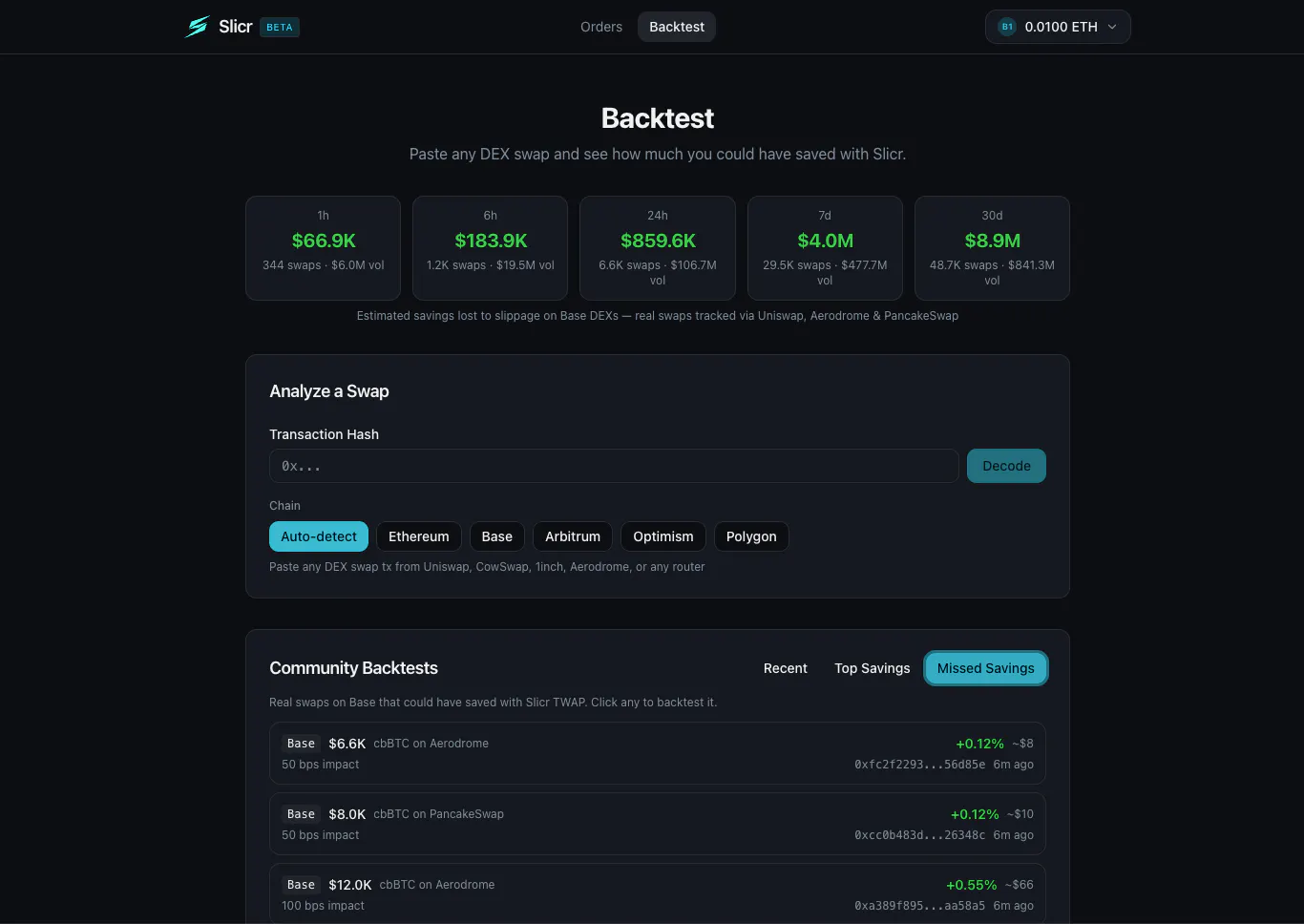Select the 1h savings card
1304x924 pixels.
coord(324,248)
